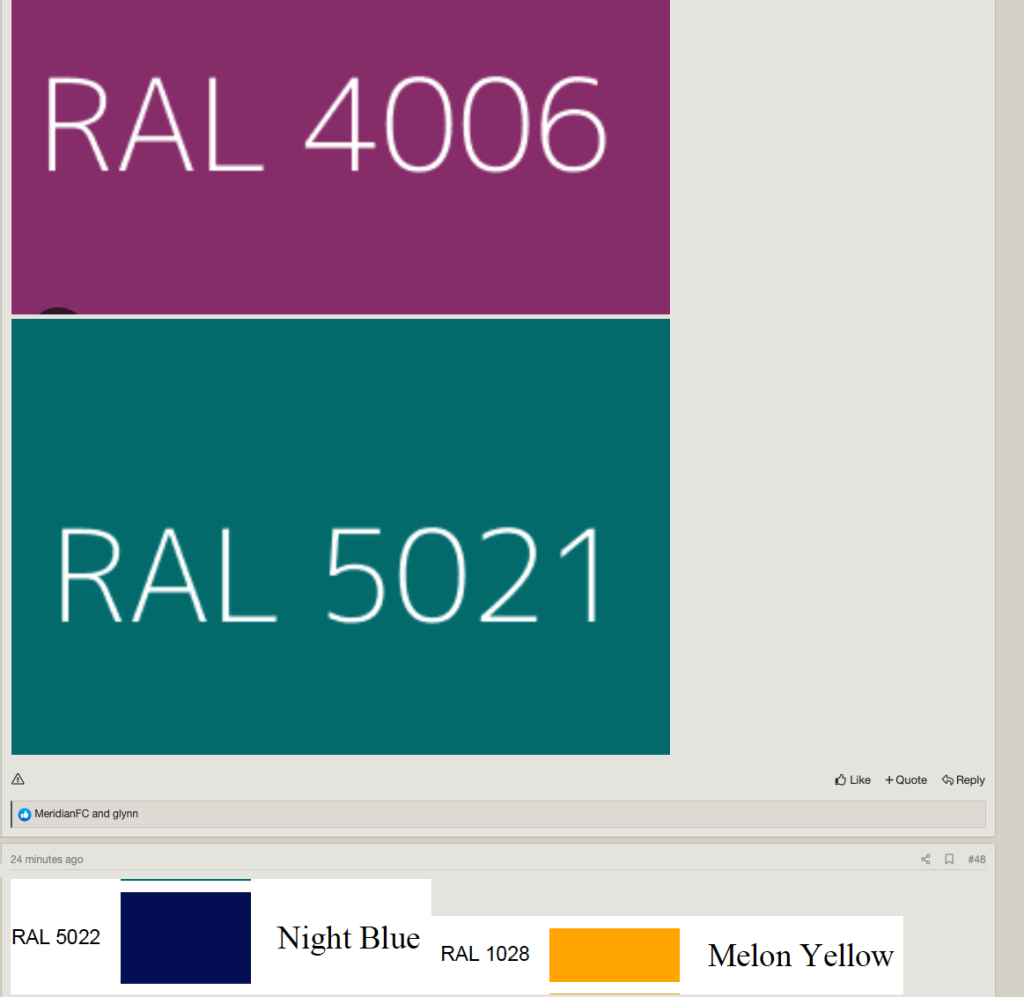Image resolution: width=1024 pixels, height=997 pixels.
Task: Reply to the post with Reply button
Action: 963,780
